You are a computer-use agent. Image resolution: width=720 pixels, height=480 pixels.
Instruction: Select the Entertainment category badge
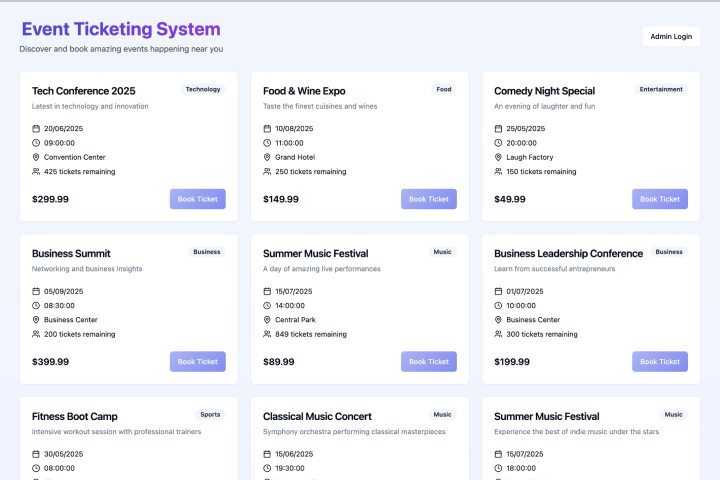(662, 89)
